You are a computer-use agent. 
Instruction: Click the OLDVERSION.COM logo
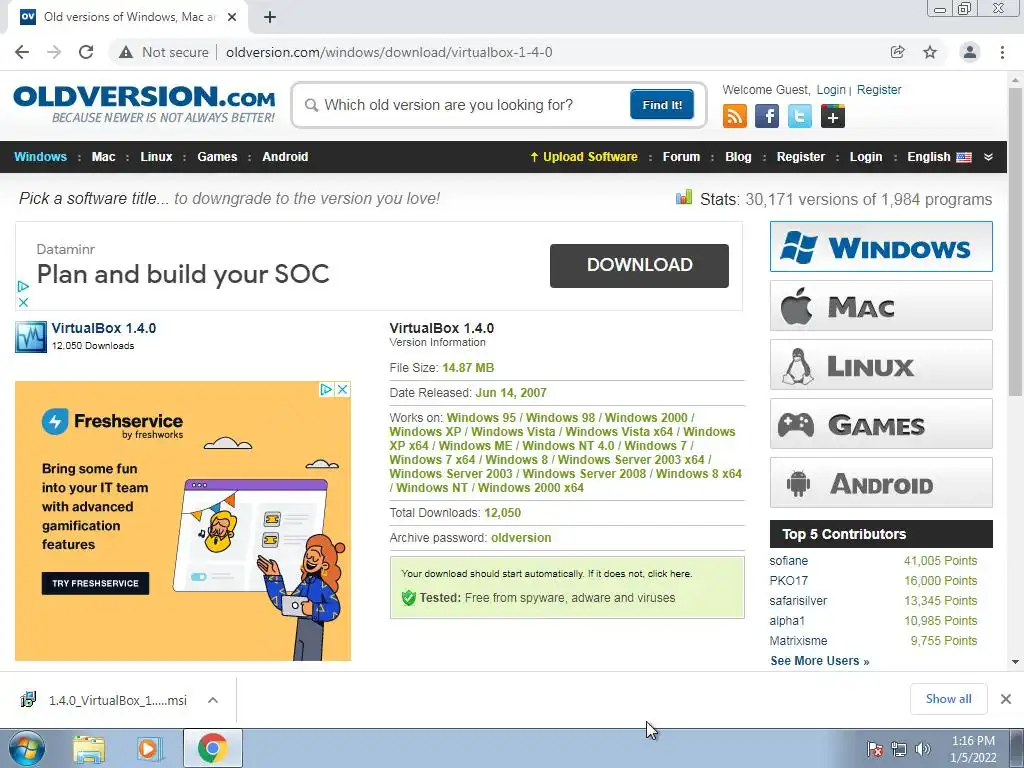click(144, 104)
